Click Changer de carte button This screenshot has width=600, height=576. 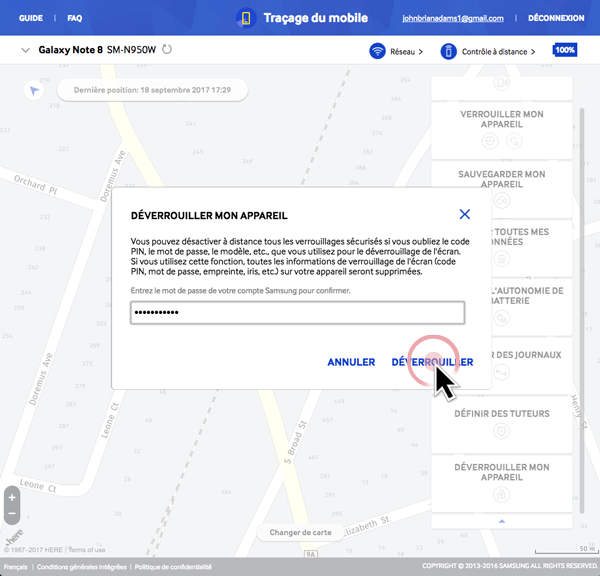pos(300,532)
